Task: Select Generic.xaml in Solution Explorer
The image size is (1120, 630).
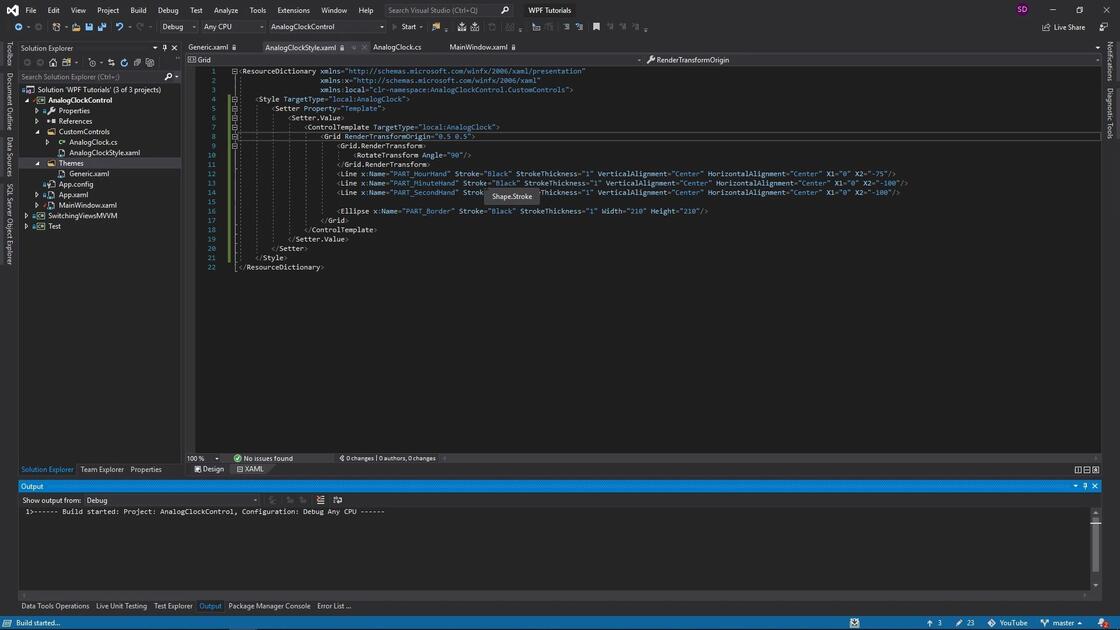Action: click(x=89, y=174)
